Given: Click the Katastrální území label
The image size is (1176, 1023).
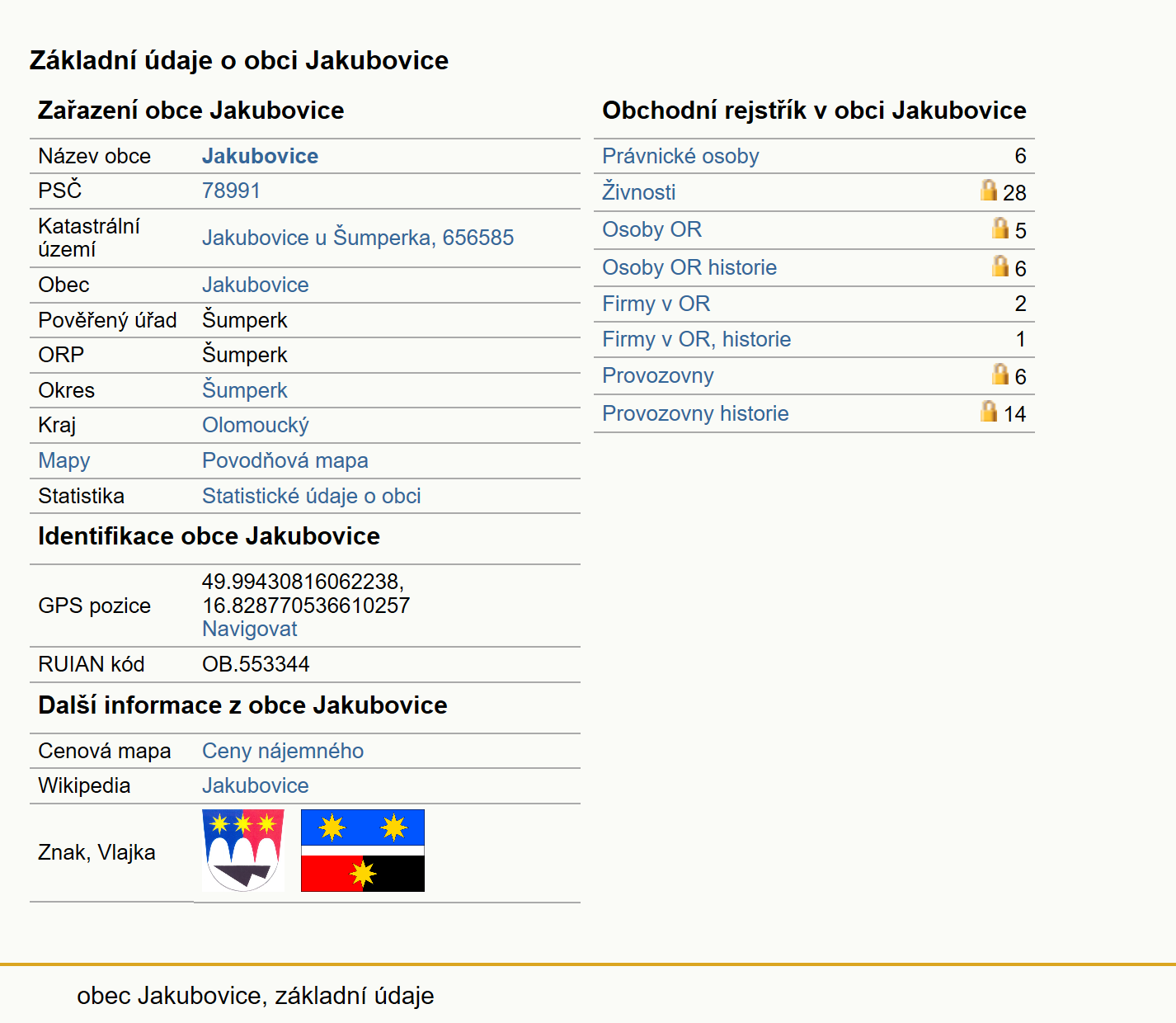Looking at the screenshot, I should coord(89,238).
